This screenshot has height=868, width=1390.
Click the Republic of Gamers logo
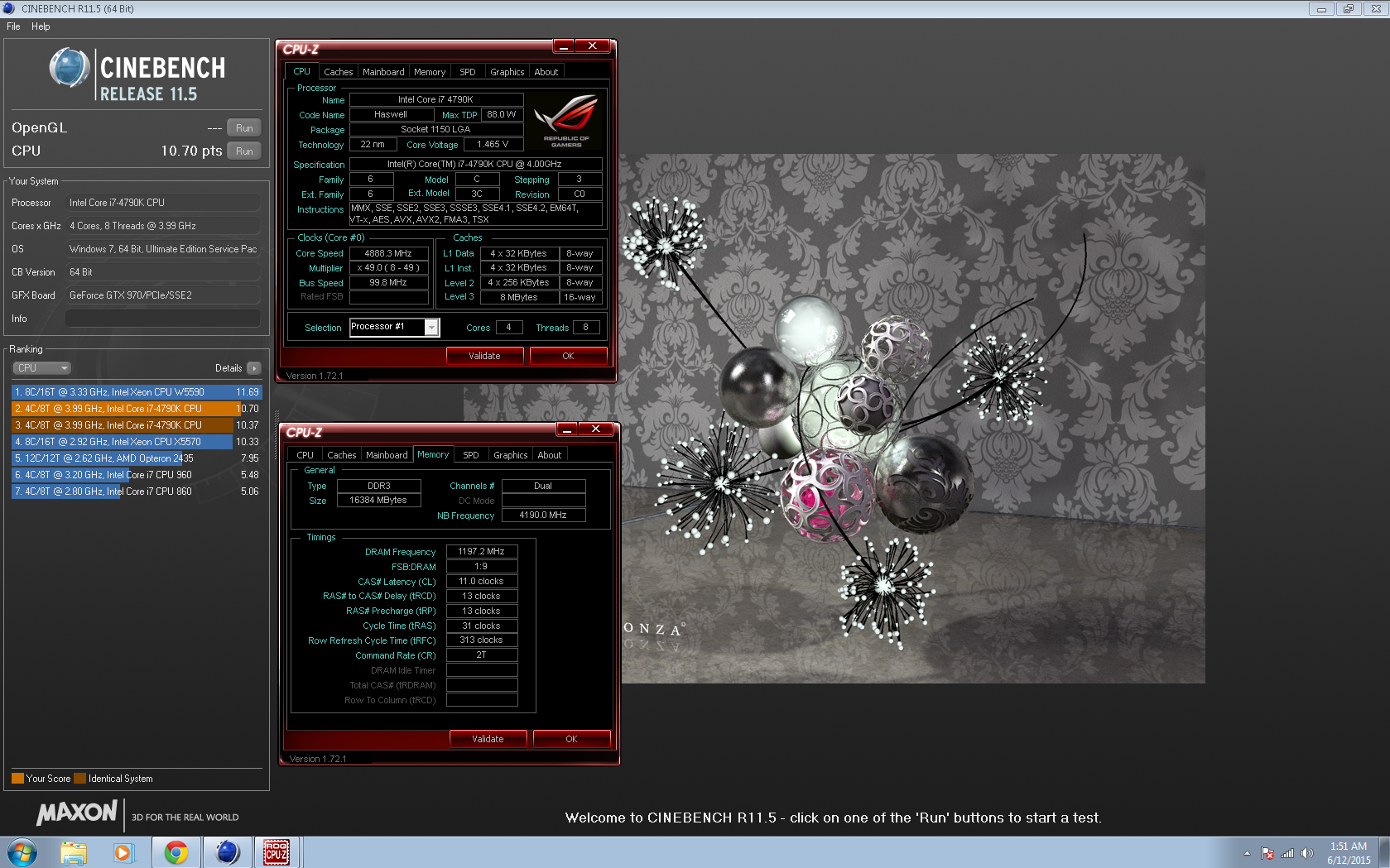point(566,121)
